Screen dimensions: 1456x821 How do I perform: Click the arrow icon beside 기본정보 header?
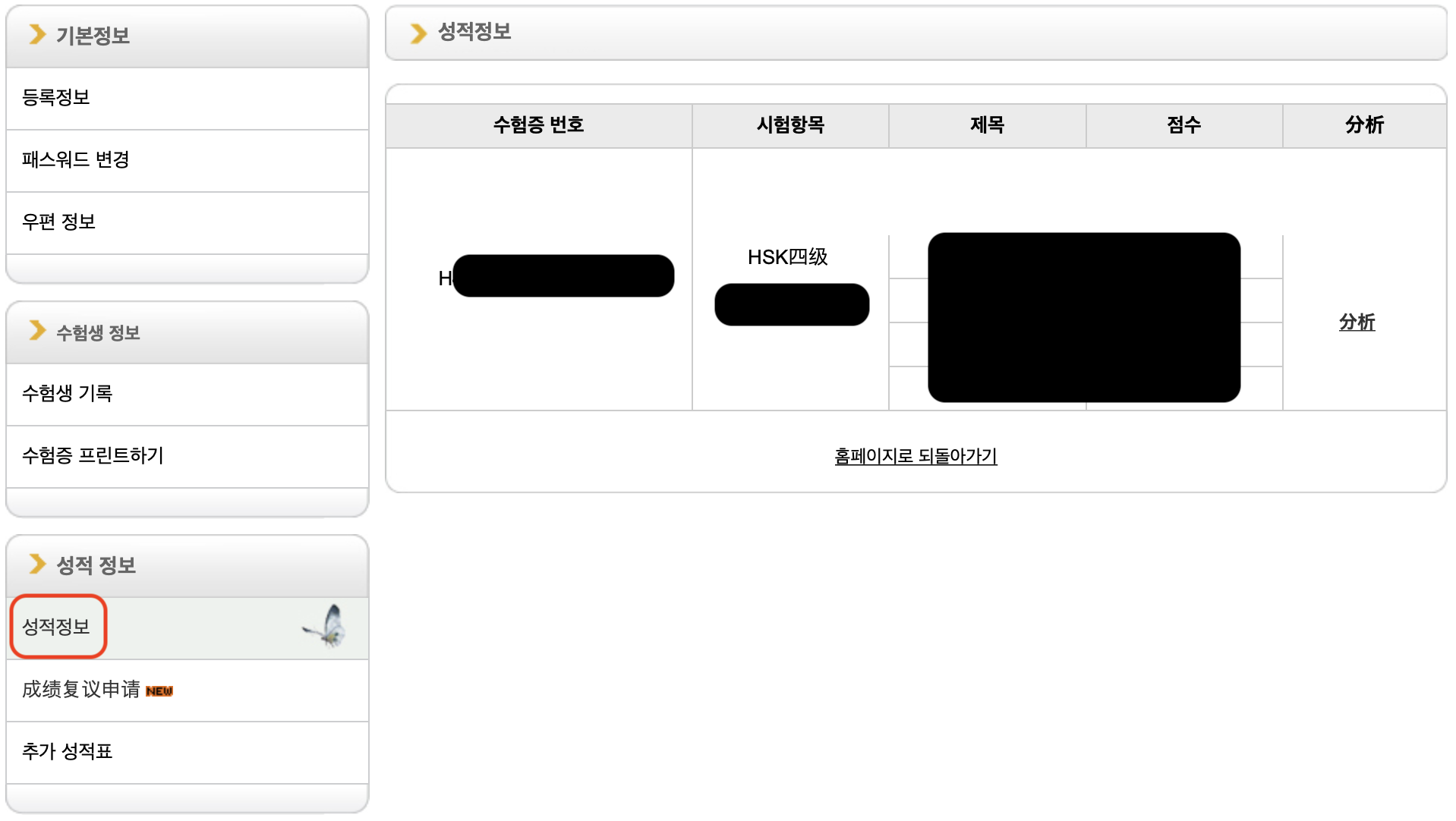[37, 34]
